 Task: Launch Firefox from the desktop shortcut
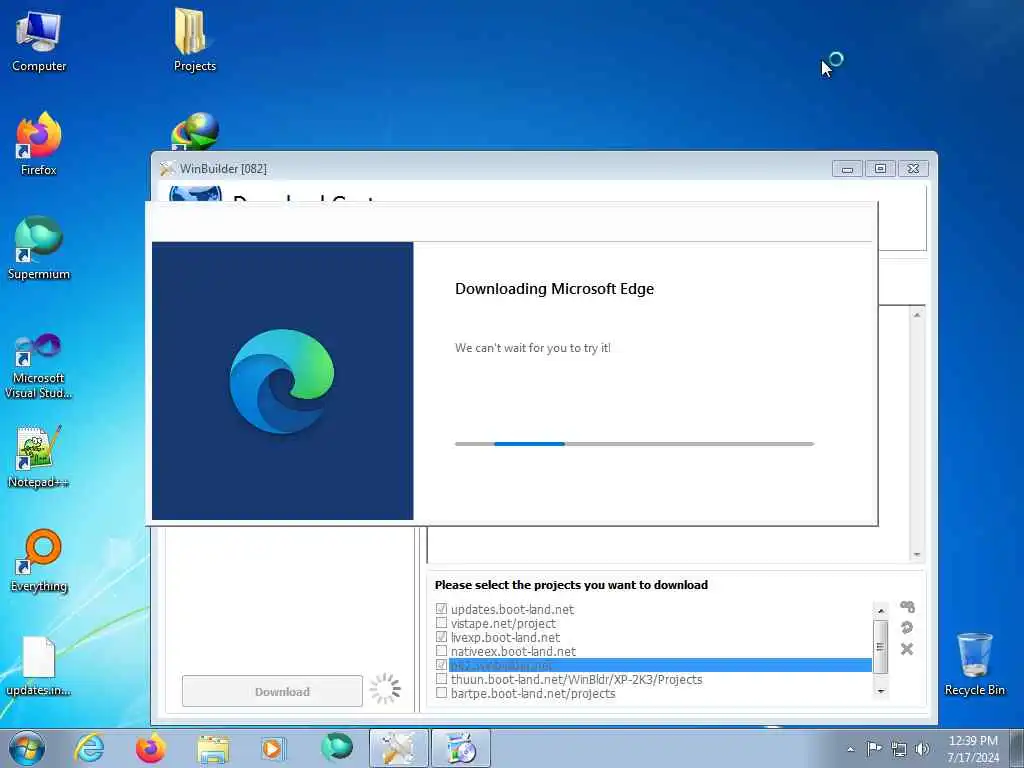coord(39,144)
